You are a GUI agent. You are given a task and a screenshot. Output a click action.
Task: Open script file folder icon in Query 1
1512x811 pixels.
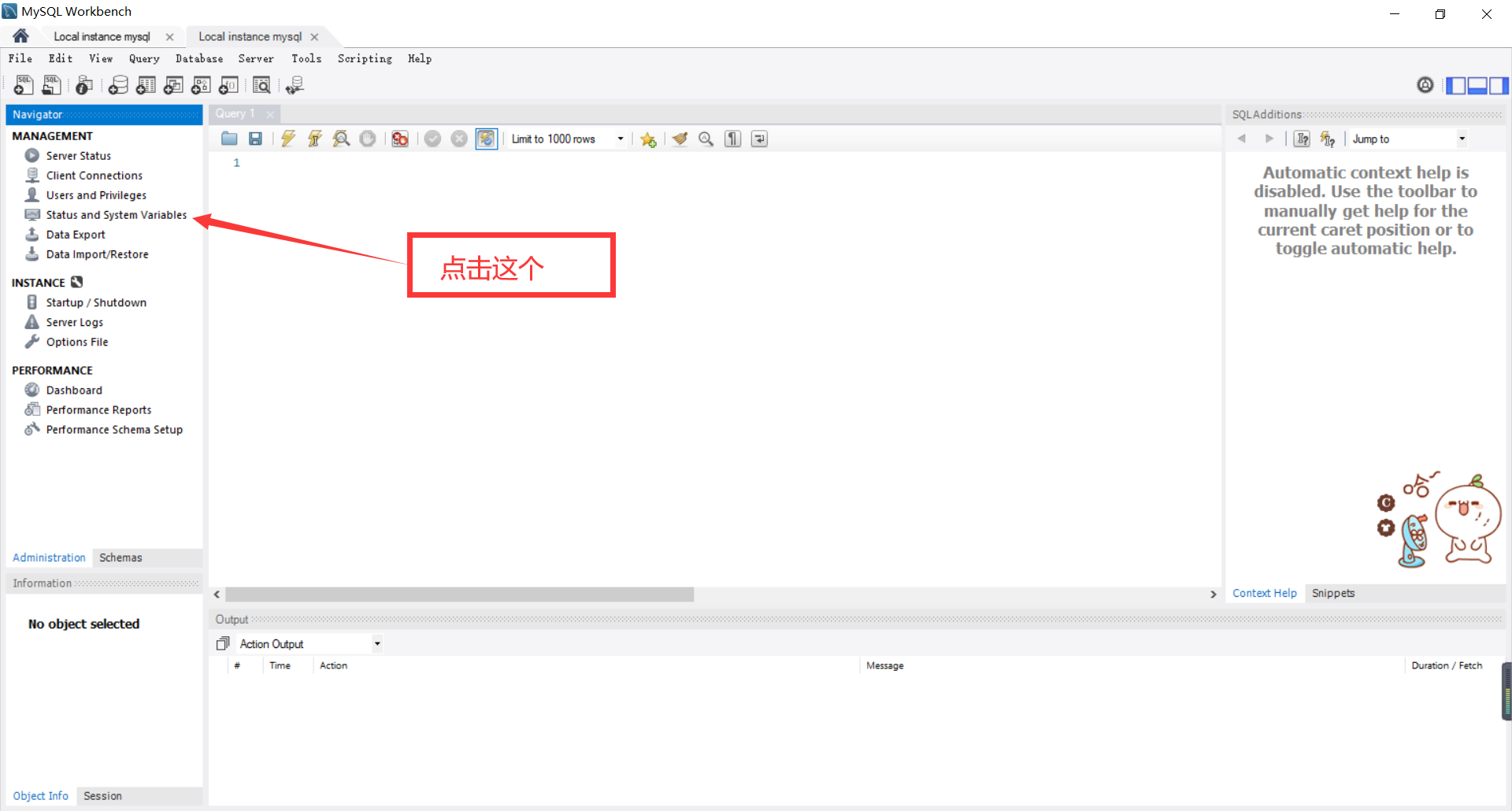click(229, 139)
